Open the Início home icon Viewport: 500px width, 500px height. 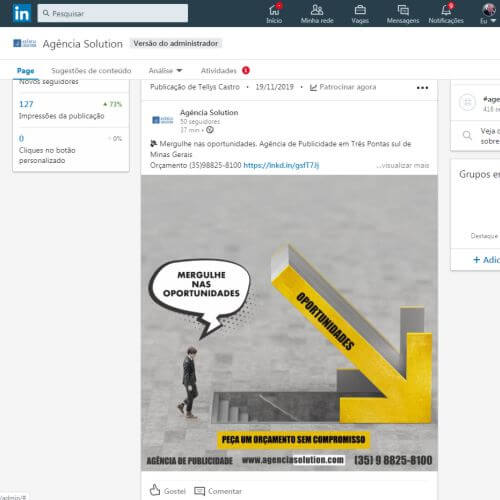pyautogui.click(x=274, y=14)
